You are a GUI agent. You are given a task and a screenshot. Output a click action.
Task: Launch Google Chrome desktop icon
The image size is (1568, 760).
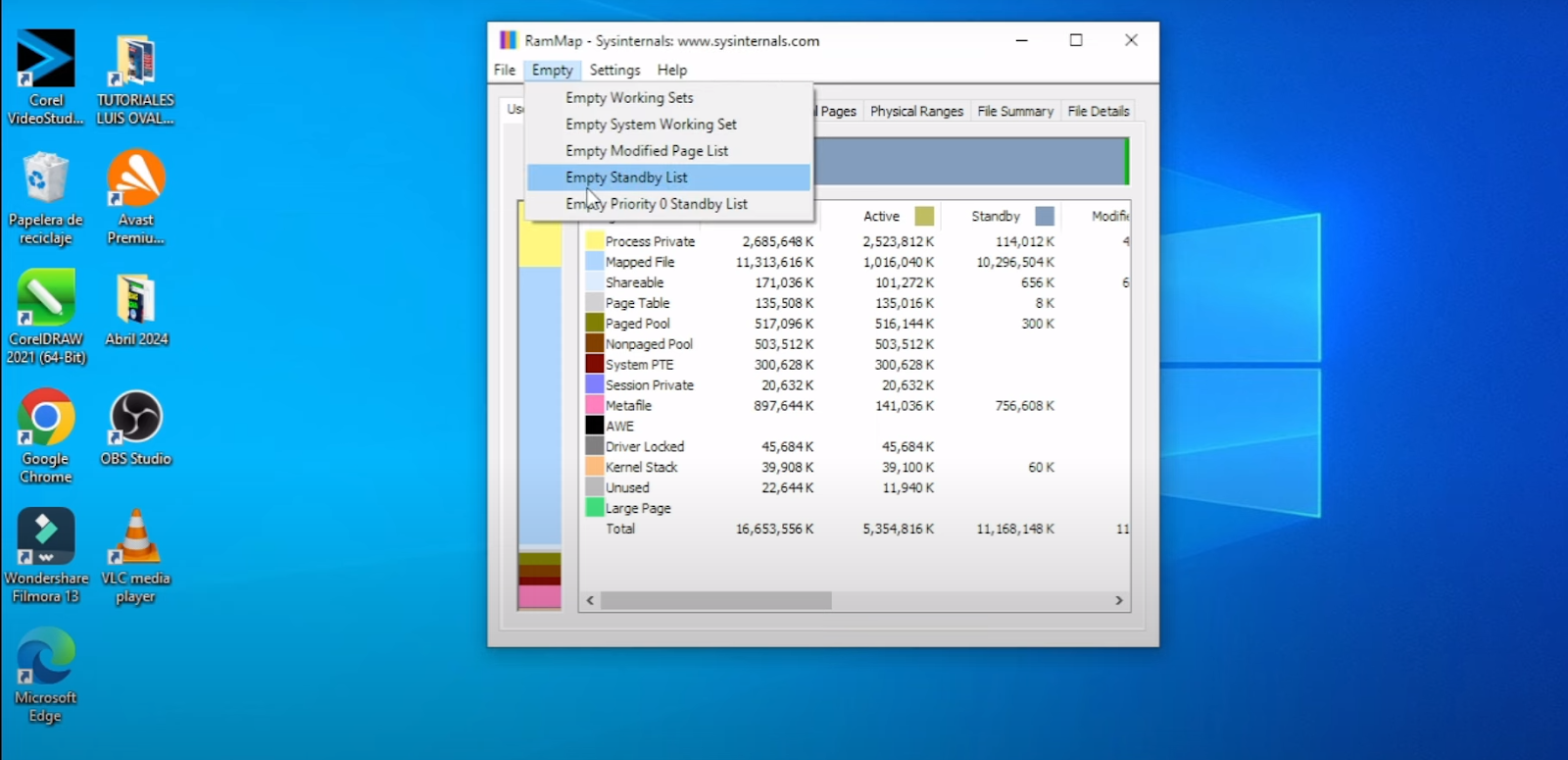(x=45, y=436)
